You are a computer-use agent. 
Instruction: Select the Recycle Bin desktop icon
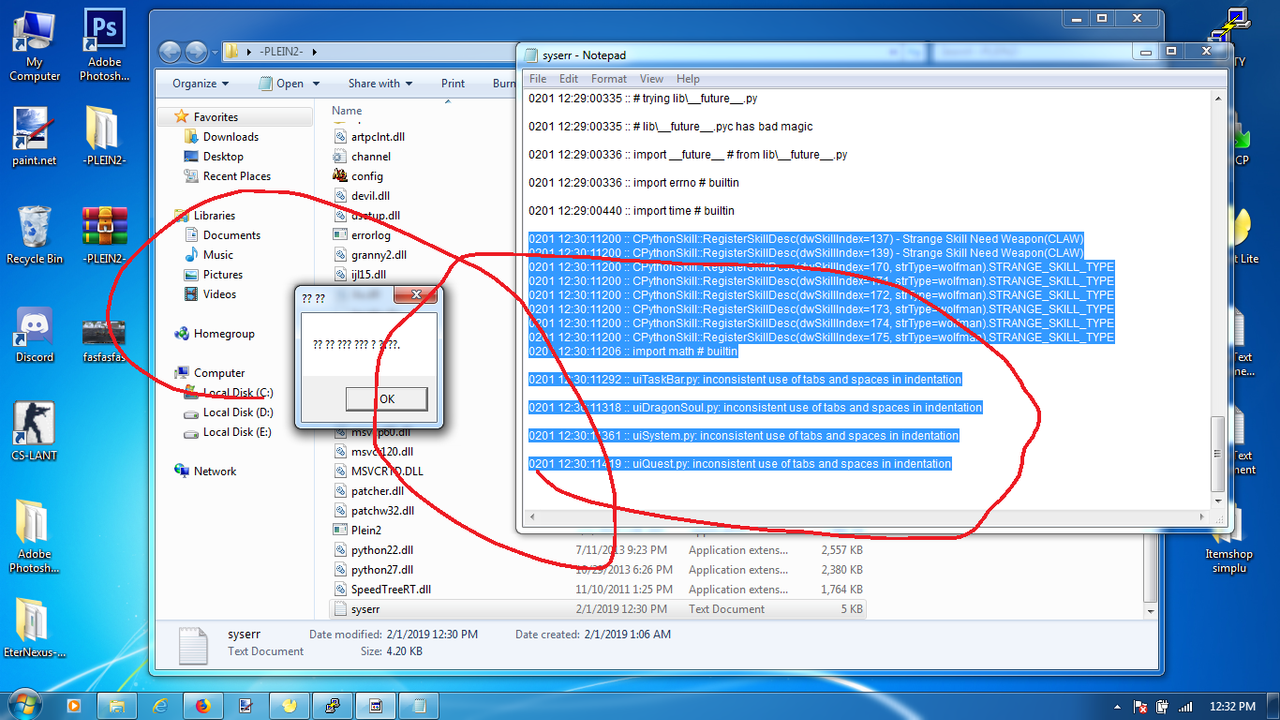35,236
